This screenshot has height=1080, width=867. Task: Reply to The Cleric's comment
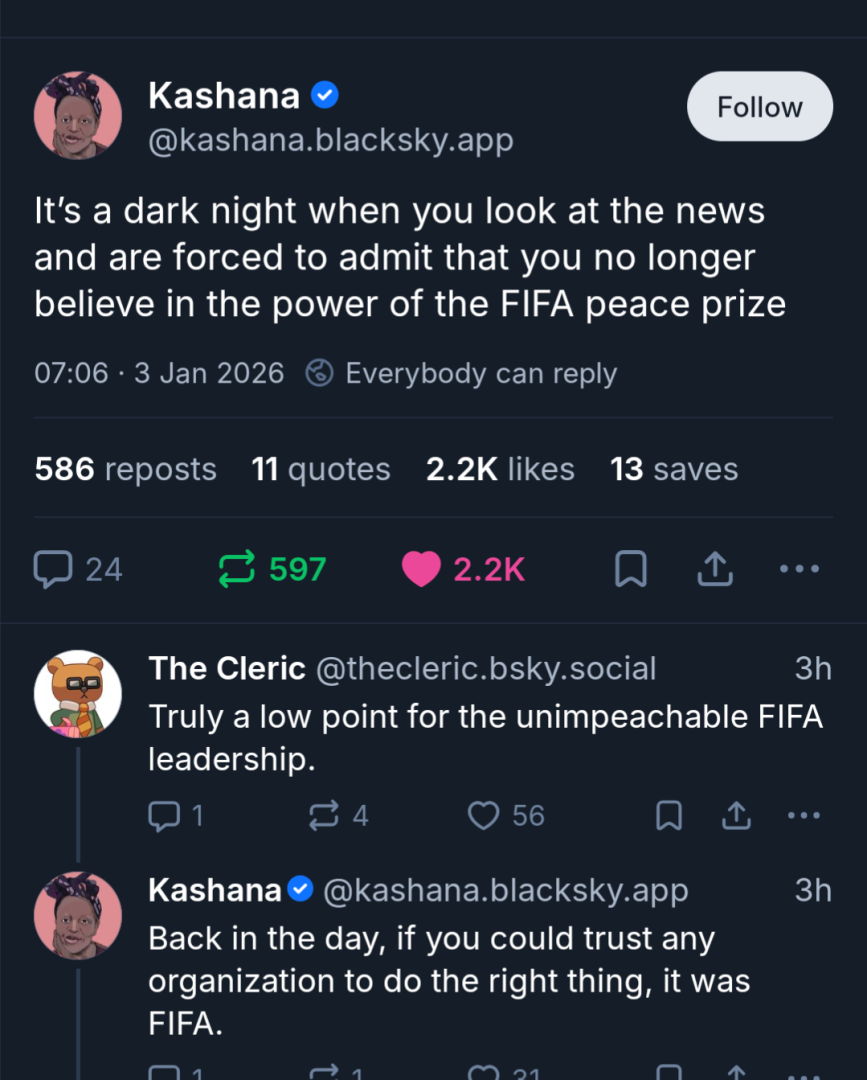click(162, 816)
